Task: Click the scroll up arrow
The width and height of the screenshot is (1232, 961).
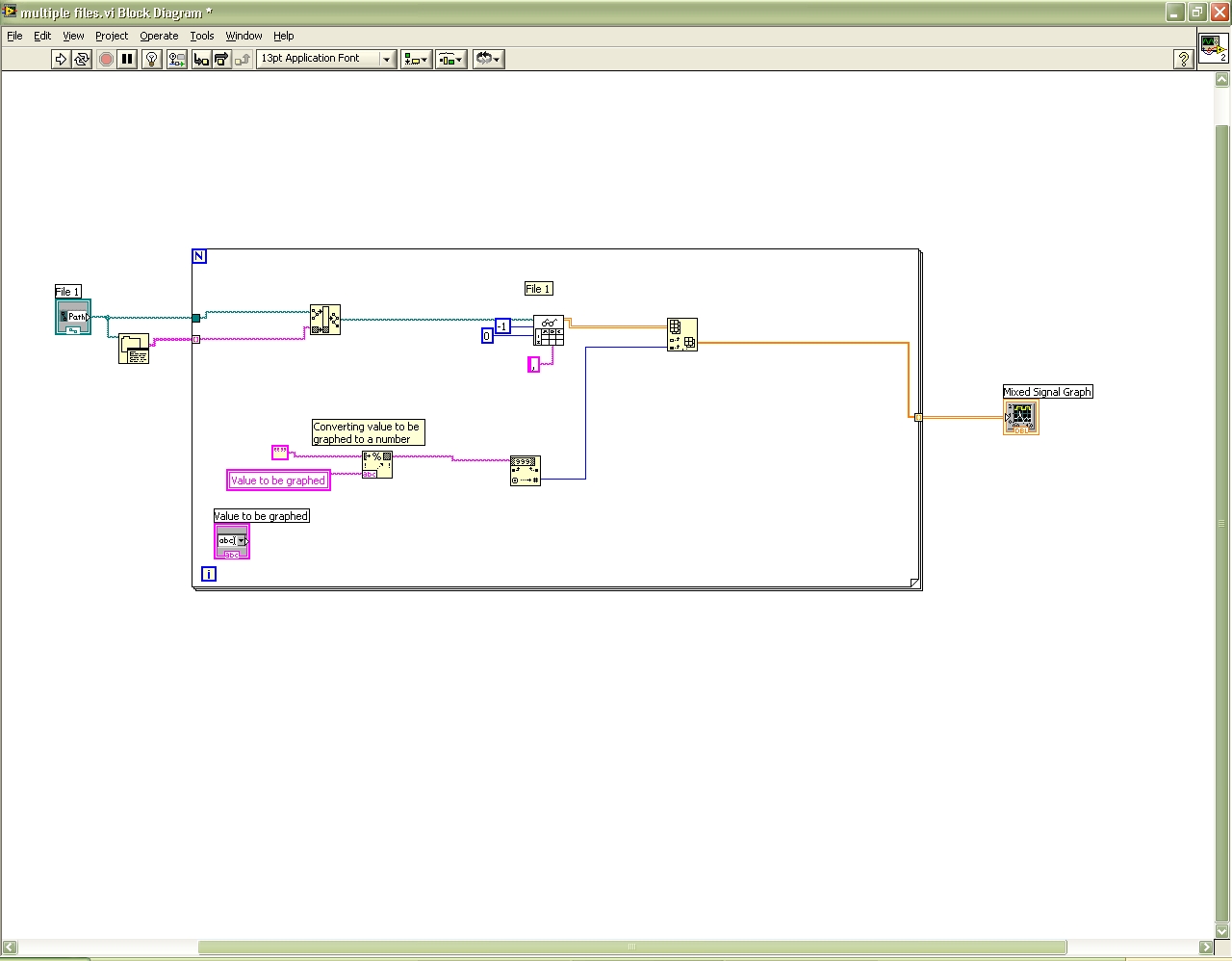Action: pyautogui.click(x=1222, y=80)
